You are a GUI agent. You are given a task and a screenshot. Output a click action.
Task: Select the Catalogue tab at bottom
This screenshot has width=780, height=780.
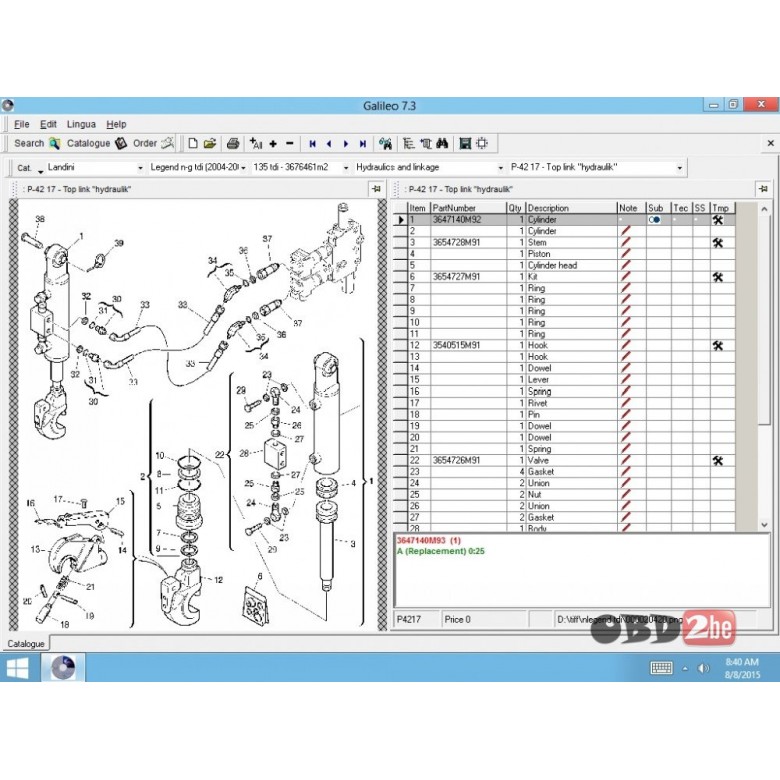point(26,644)
